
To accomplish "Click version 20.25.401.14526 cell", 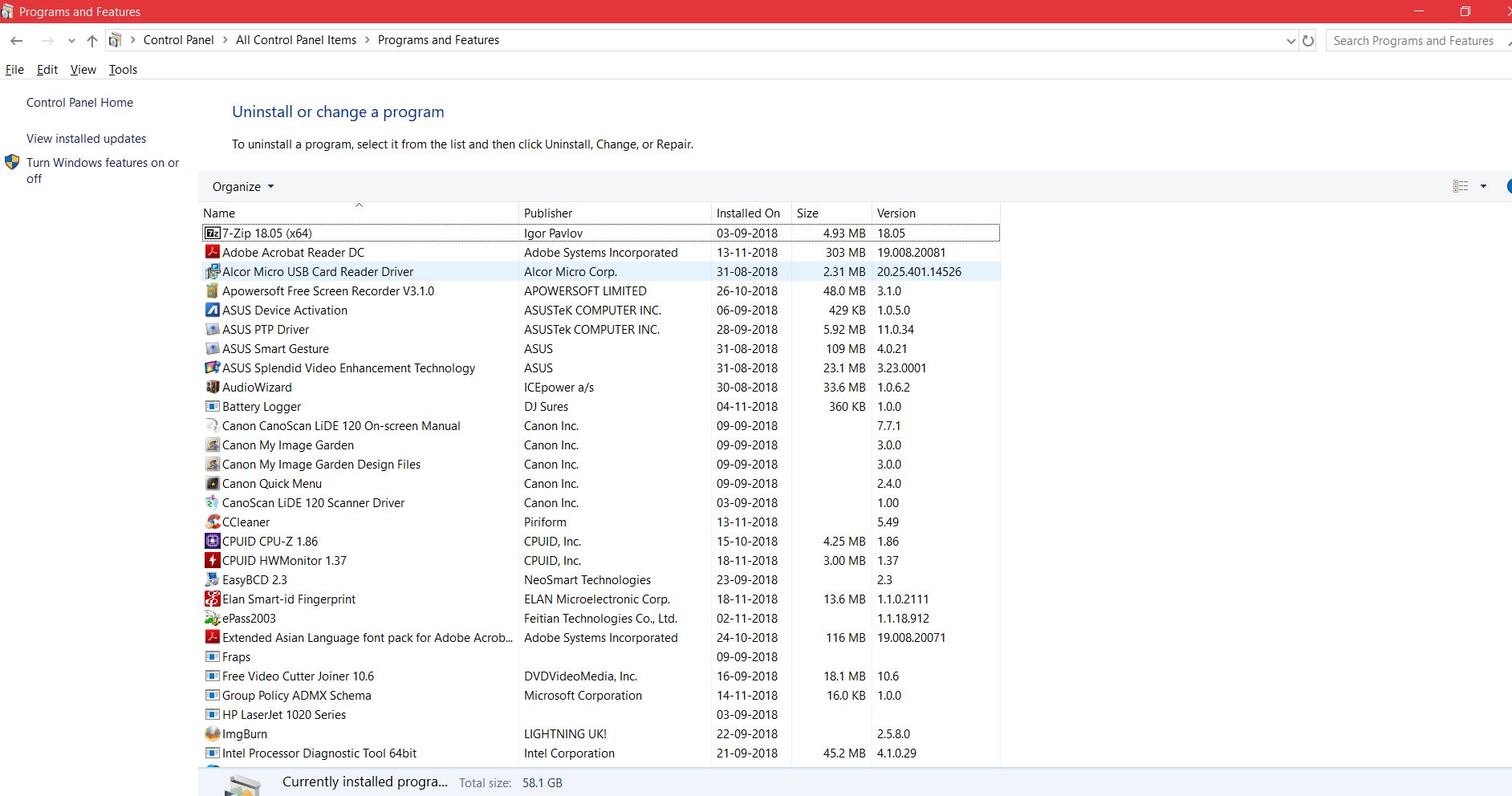I will tap(919, 271).
